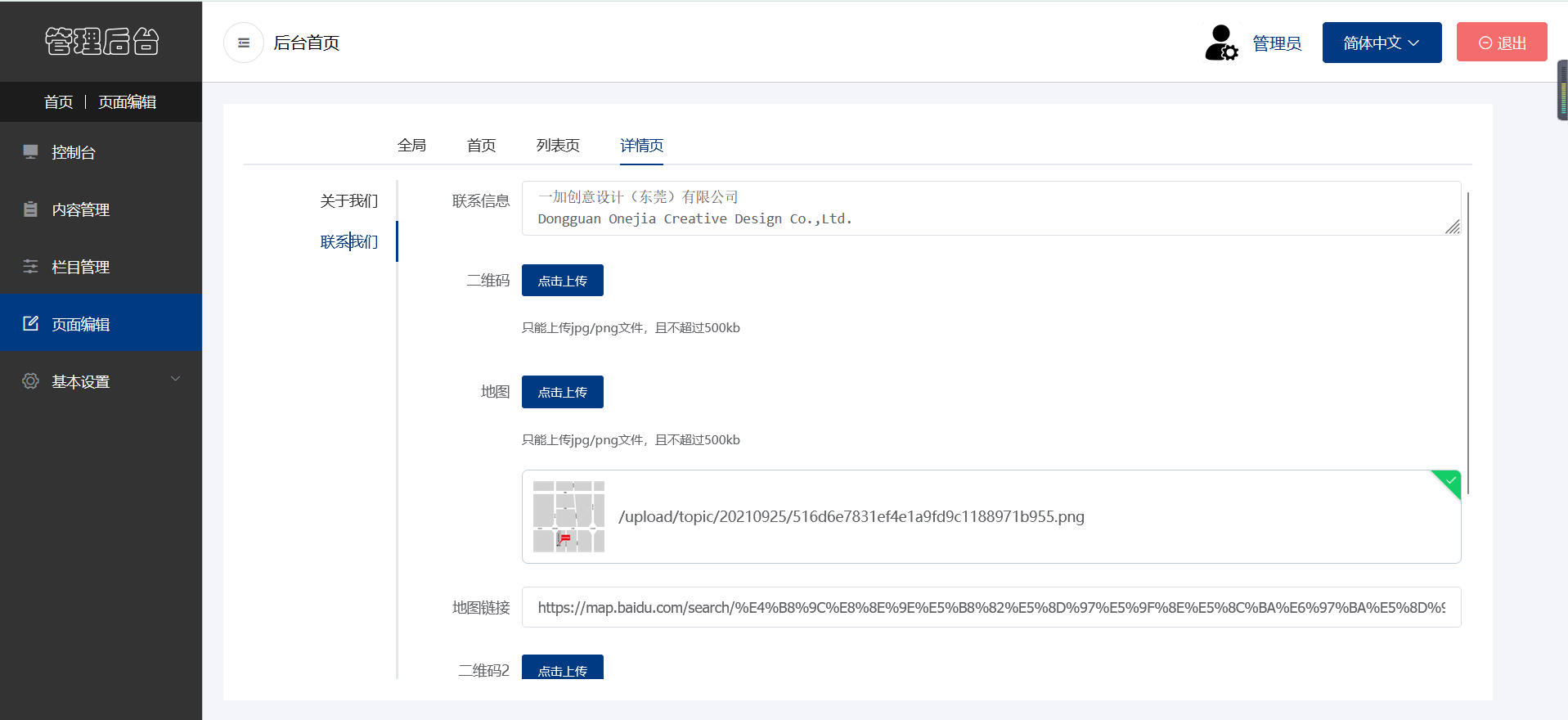
Task: Open 关于我们 section in left list
Action: click(x=349, y=201)
